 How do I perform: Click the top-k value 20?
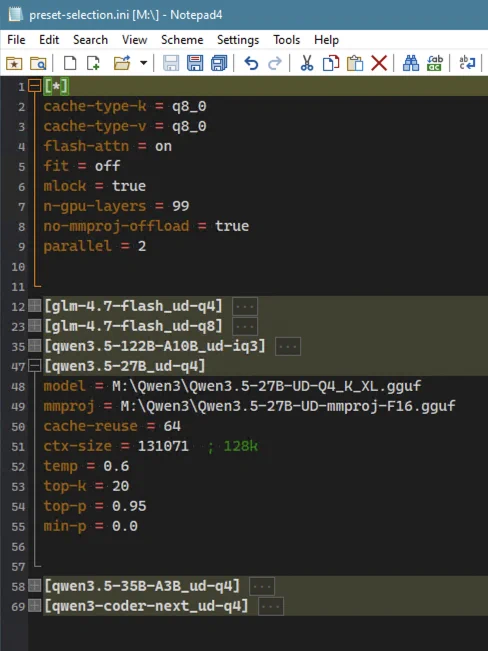point(120,486)
